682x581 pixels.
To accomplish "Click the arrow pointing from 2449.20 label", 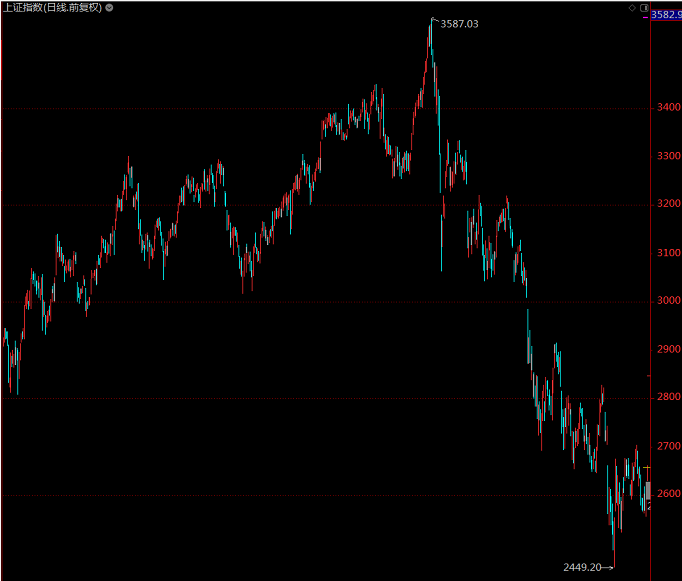I will [x=607, y=567].
